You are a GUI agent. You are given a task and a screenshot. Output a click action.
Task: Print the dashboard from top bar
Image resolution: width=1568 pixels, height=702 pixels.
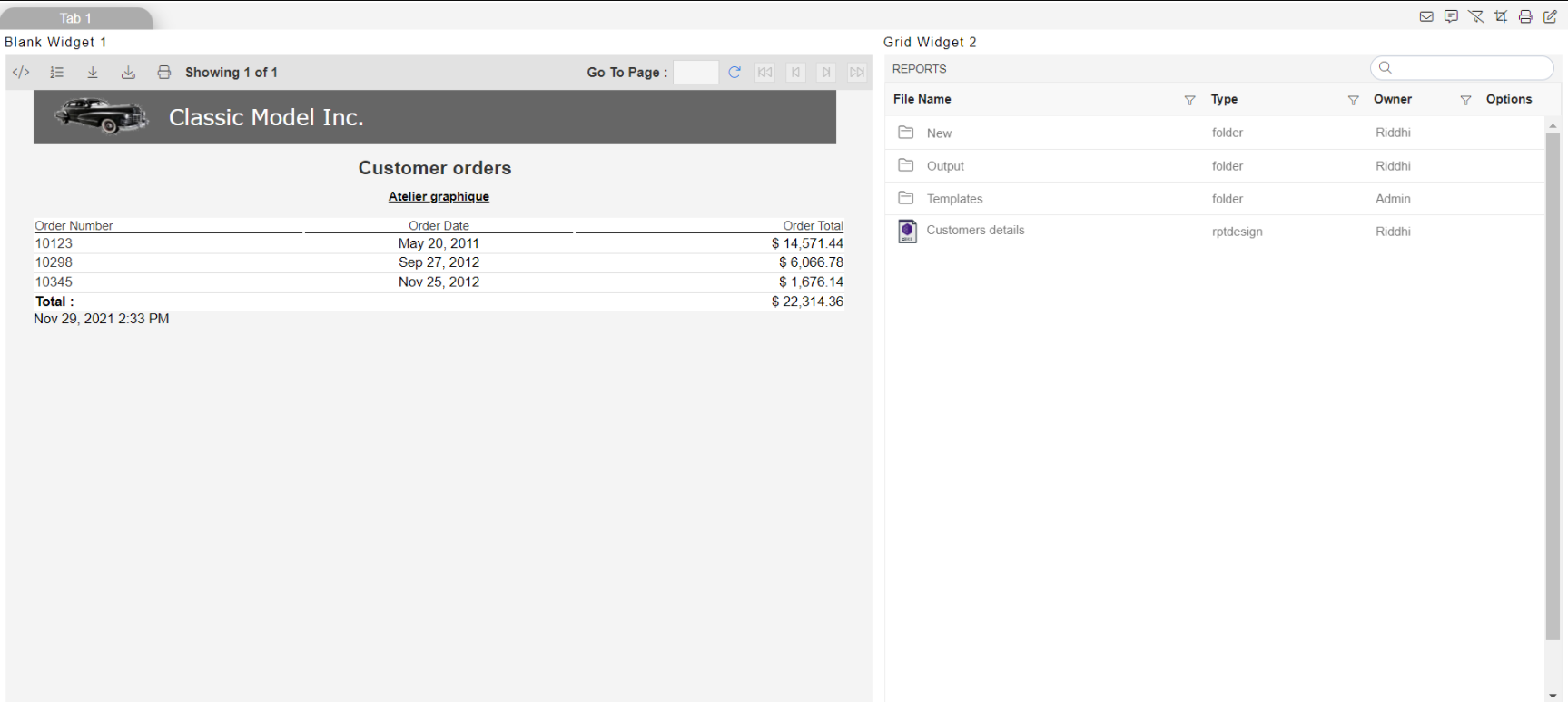pos(1525,16)
